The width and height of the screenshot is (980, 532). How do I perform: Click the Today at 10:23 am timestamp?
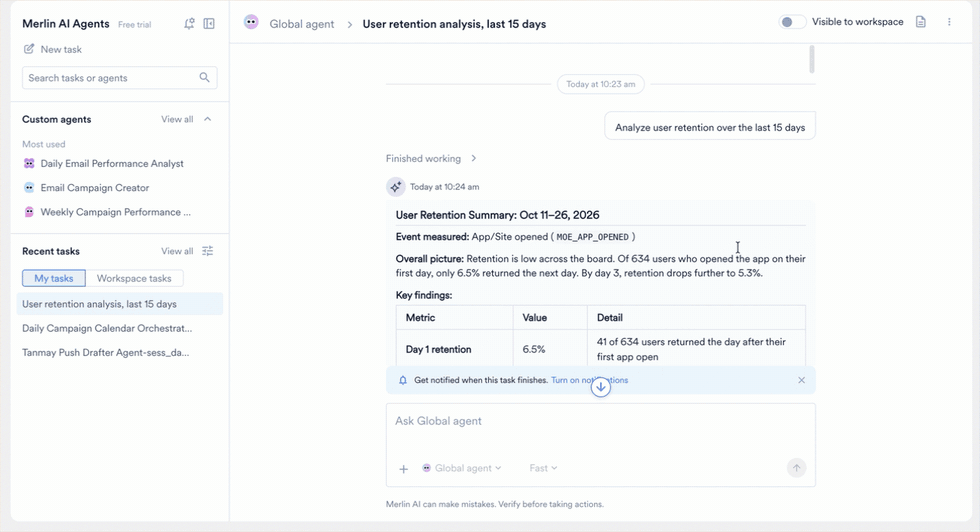(x=601, y=84)
